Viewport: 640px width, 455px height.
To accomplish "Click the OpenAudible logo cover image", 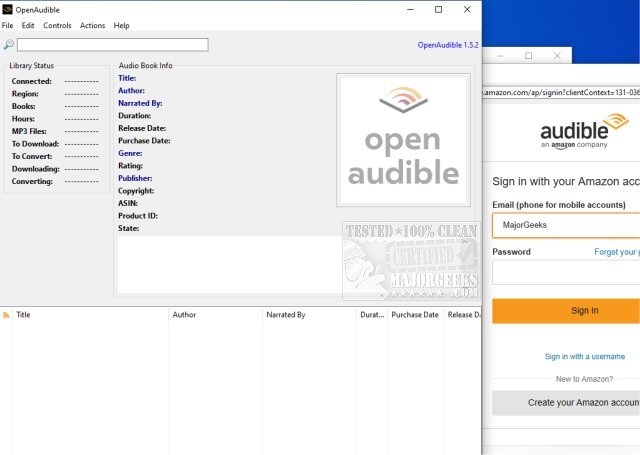I will tap(402, 140).
